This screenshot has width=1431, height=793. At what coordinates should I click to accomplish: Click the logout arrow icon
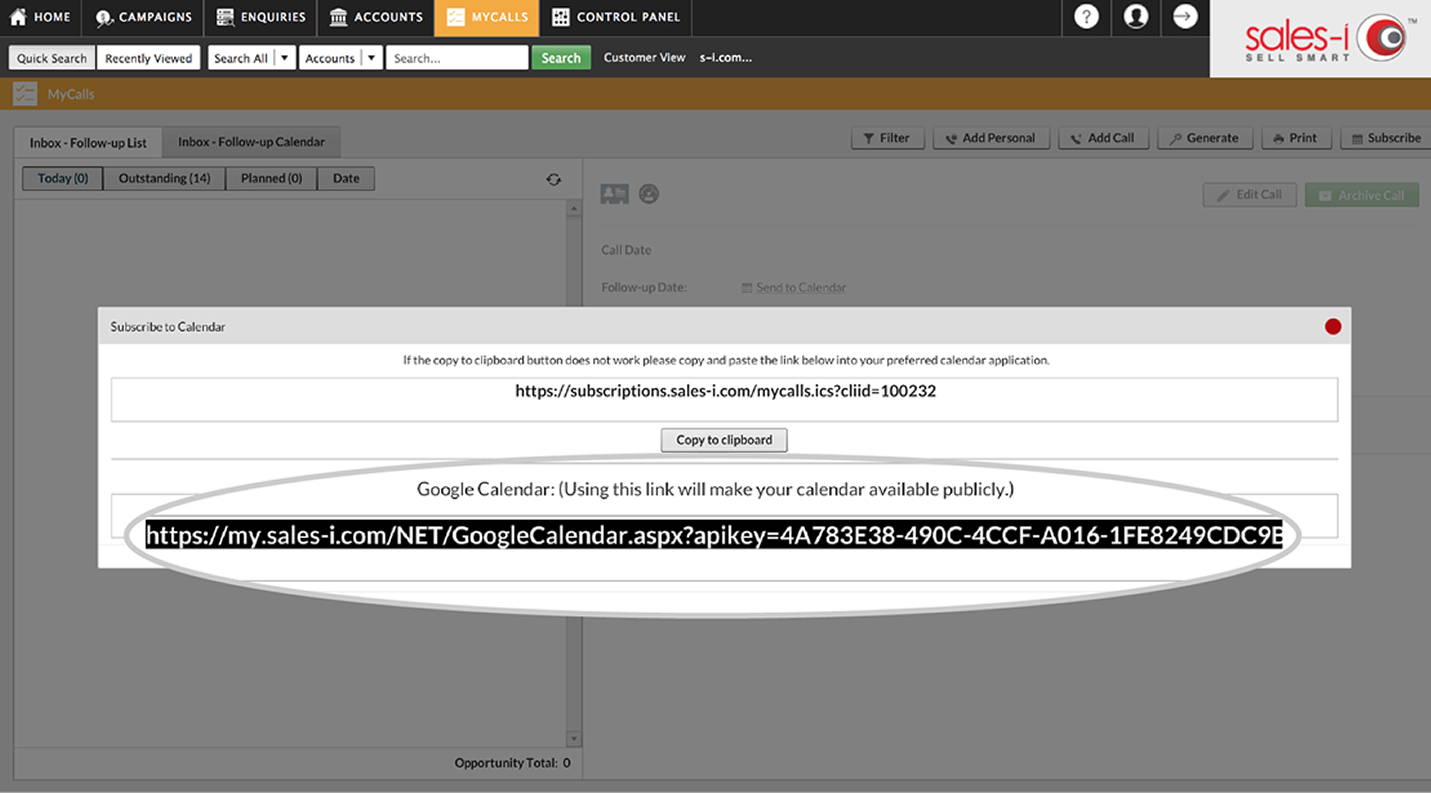tap(1185, 17)
